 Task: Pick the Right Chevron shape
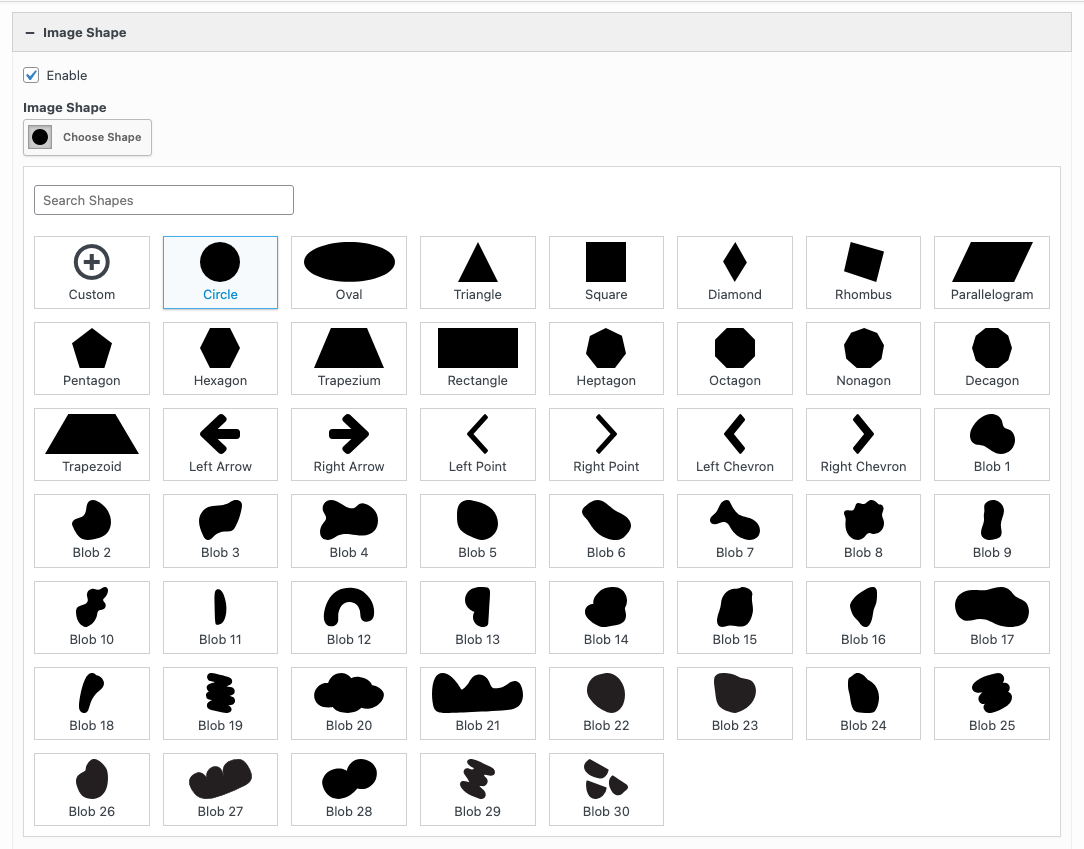(863, 445)
